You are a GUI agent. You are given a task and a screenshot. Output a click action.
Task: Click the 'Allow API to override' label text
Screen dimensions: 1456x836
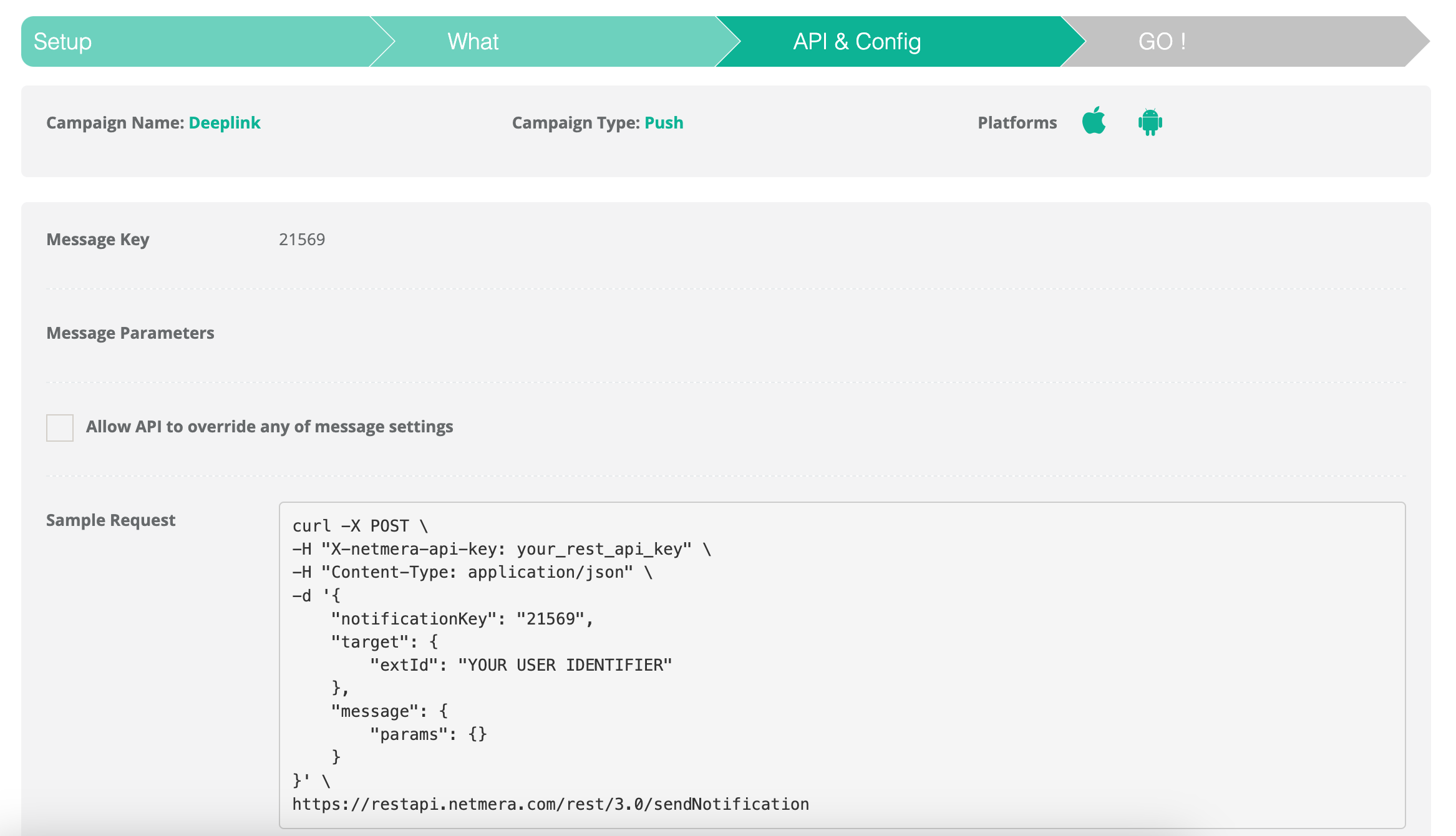pyautogui.click(x=269, y=427)
